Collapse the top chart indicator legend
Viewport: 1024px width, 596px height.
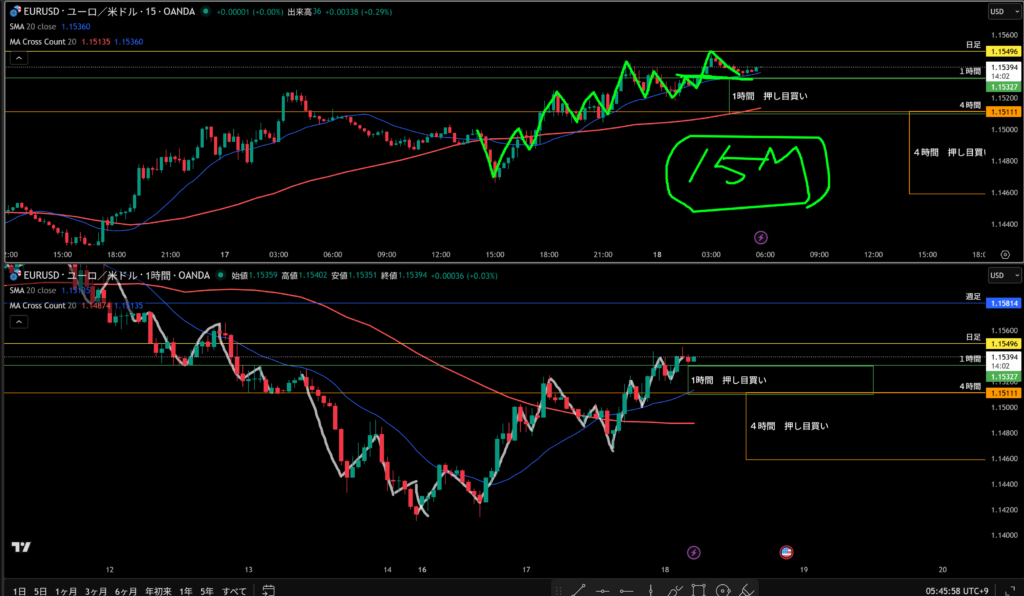[18, 59]
